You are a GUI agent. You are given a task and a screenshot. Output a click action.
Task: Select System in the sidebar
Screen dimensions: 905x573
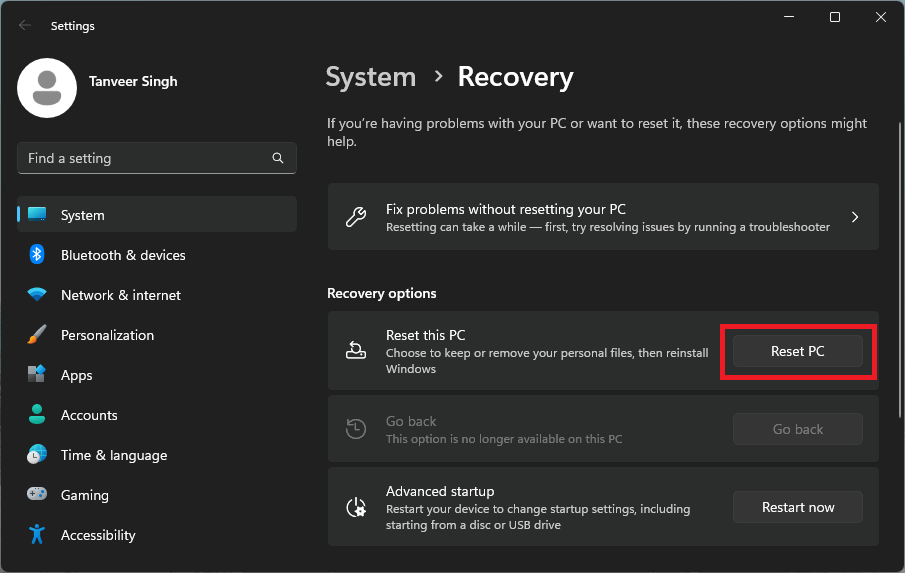click(x=157, y=214)
